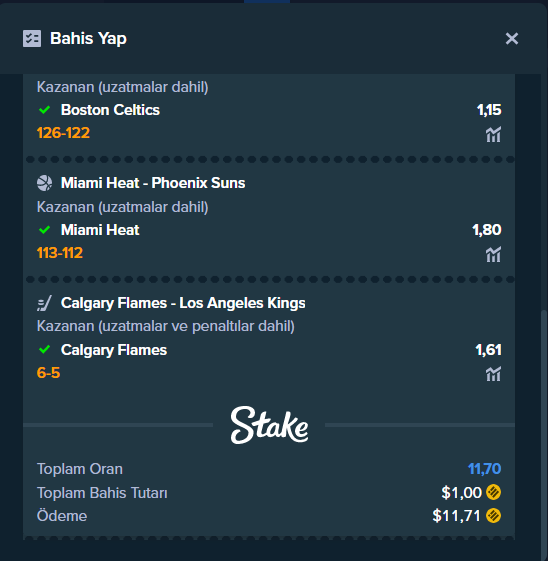Click the 126-122 score
The width and height of the screenshot is (548, 561).
(x=63, y=133)
